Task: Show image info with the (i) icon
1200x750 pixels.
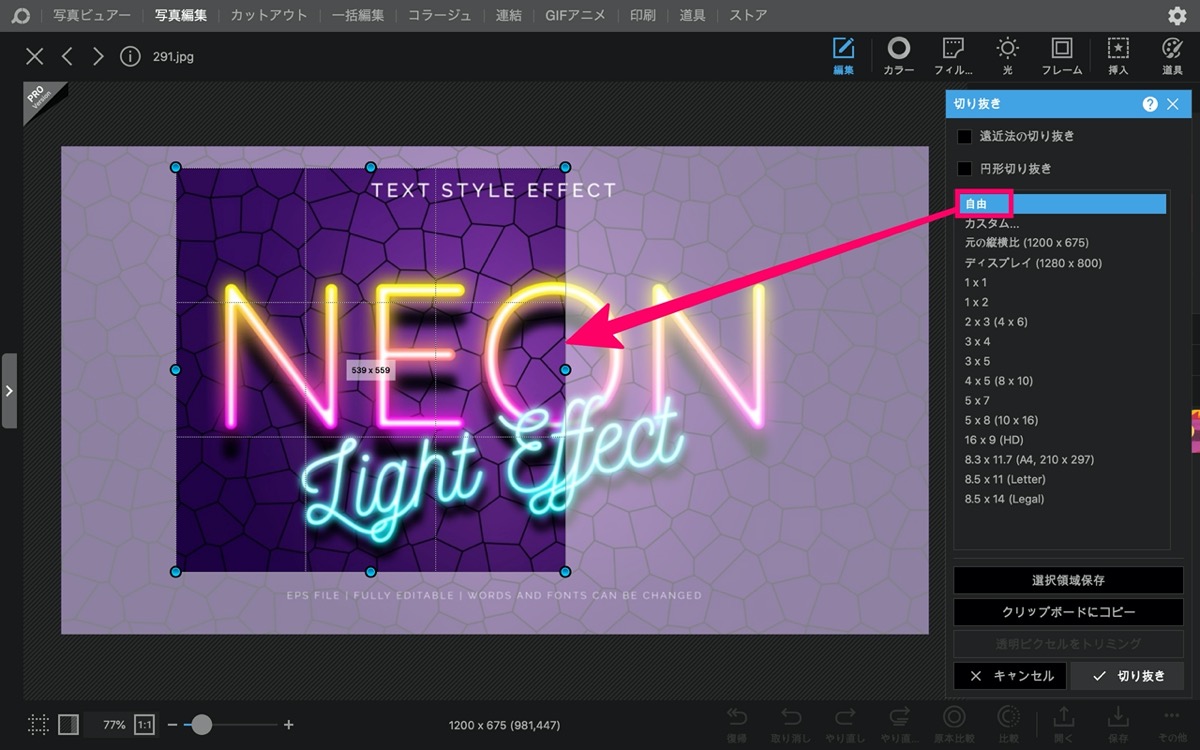Action: point(130,56)
